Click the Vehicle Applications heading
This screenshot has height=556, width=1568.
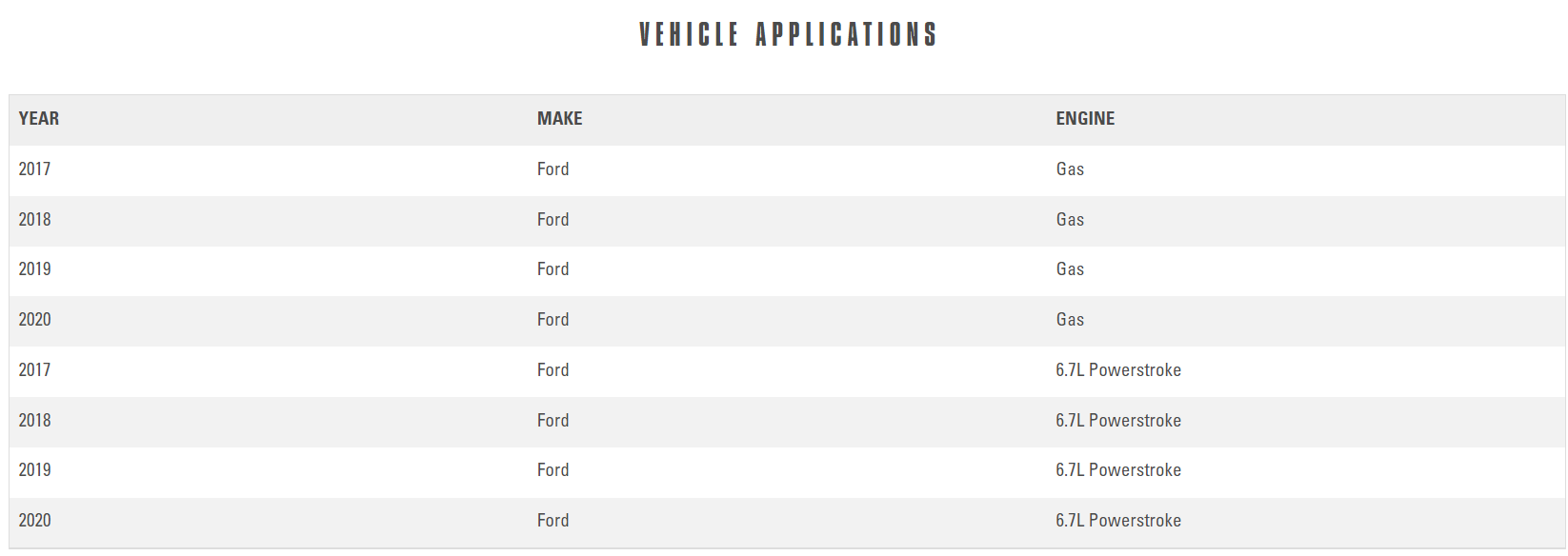point(788,35)
